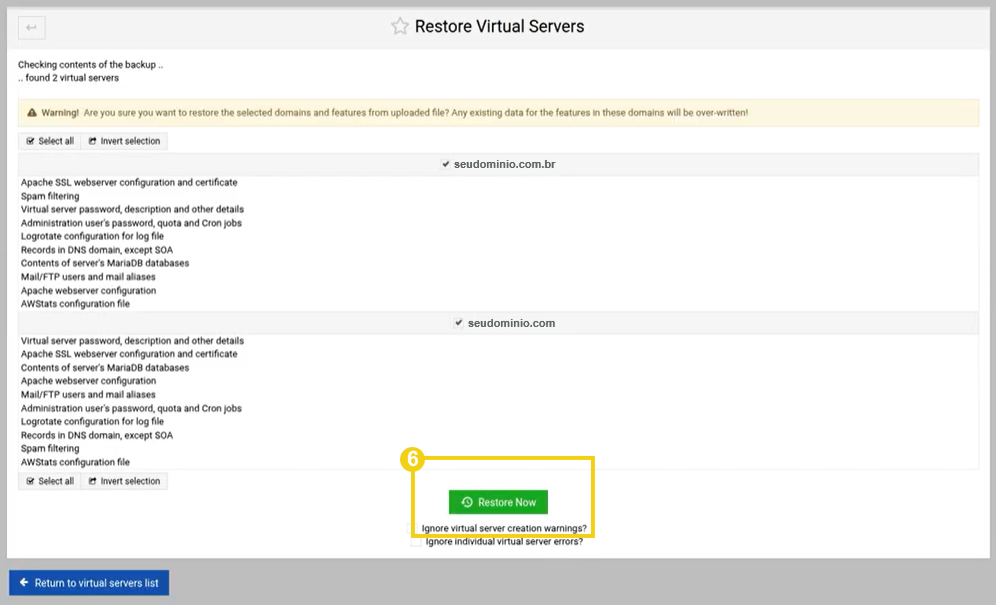Select the Mail/FTP users and mail aliases row
This screenshot has width=996, height=605.
[86, 276]
